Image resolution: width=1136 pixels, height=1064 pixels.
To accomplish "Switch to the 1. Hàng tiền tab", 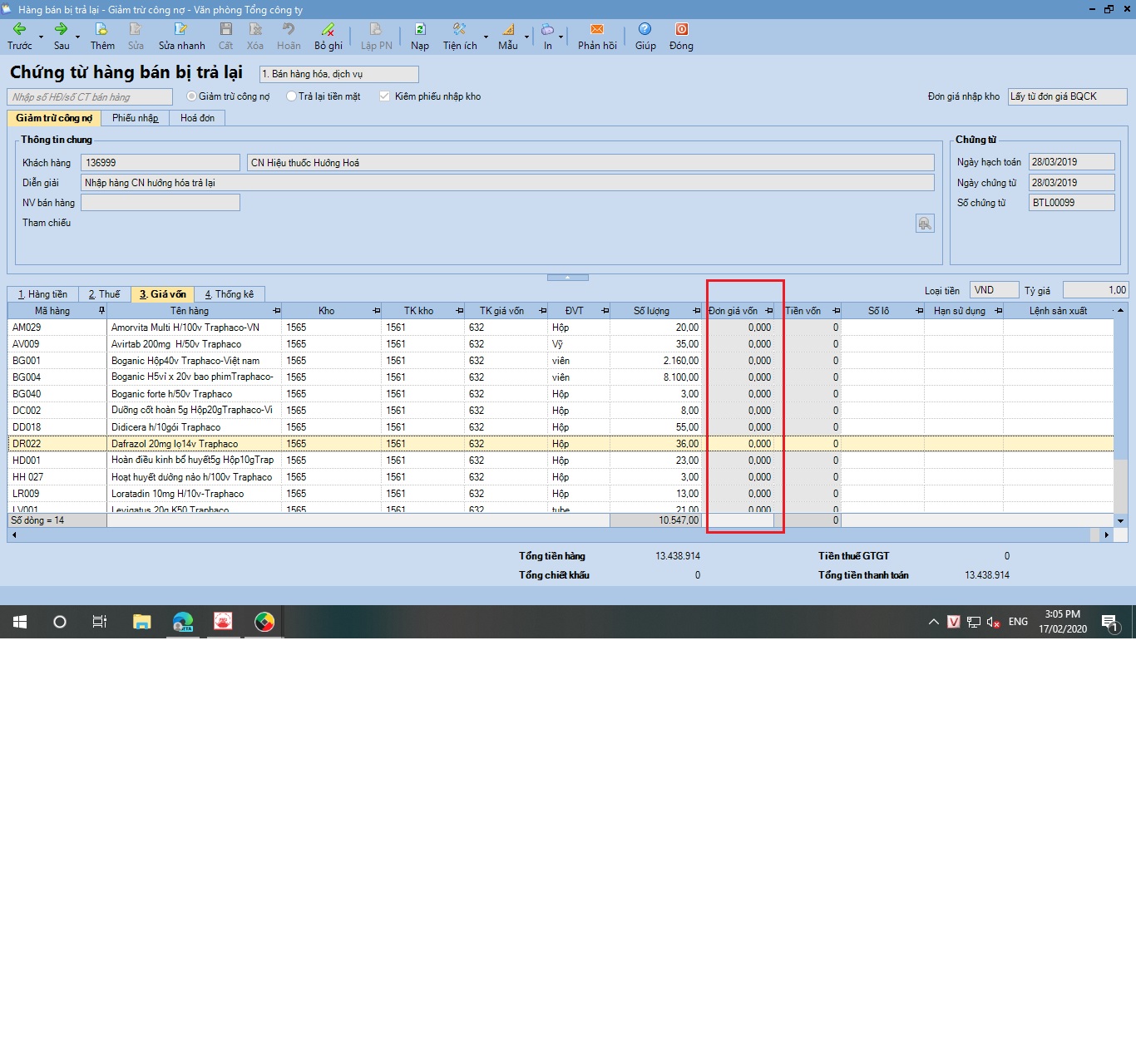I will [x=43, y=294].
